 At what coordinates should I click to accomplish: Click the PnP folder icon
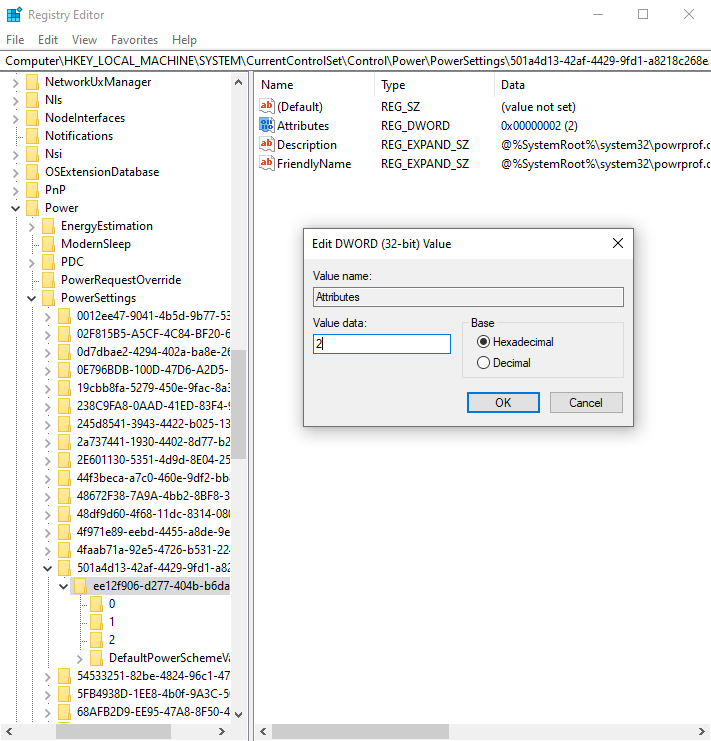pyautogui.click(x=33, y=190)
